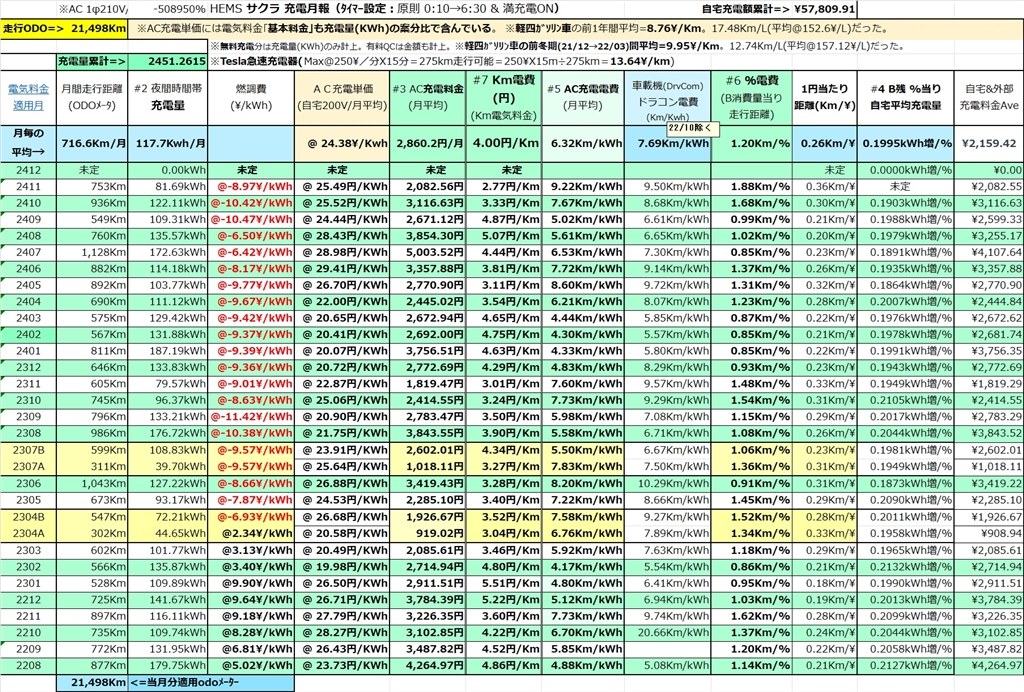Viewport: 1024px width, 692px height.
Task: Select the '@-8.97¥/kWh' red cell
Action: (x=251, y=187)
